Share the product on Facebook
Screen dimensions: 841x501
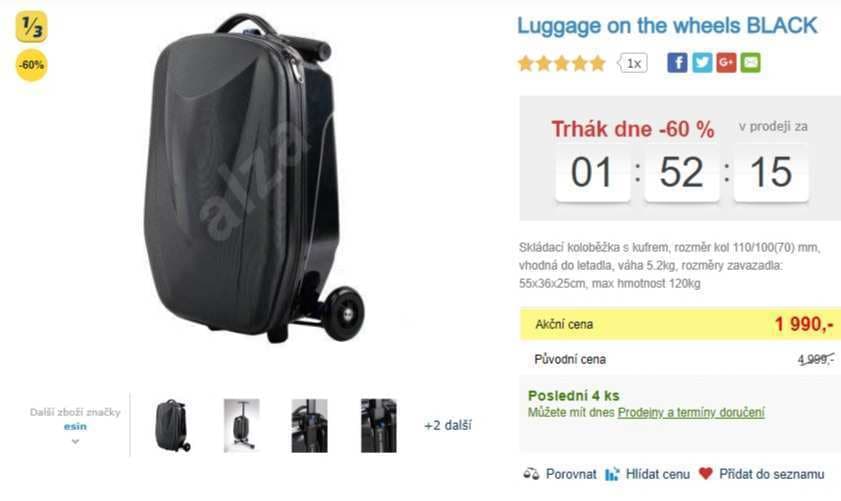[677, 63]
